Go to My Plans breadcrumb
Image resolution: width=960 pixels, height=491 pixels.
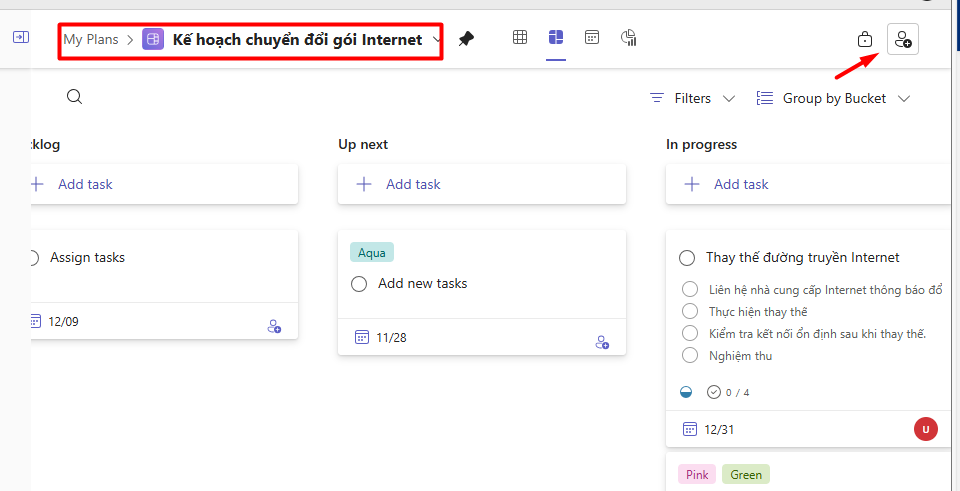(90, 40)
